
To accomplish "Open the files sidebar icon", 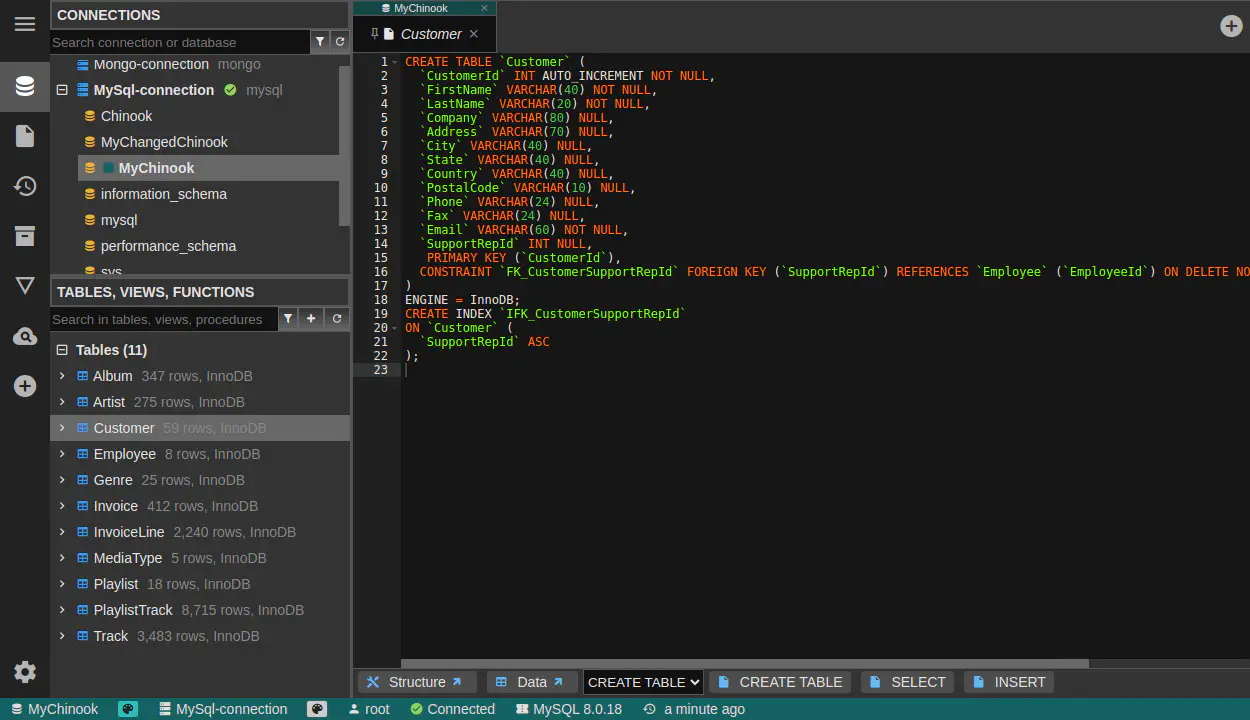I will click(x=25, y=136).
